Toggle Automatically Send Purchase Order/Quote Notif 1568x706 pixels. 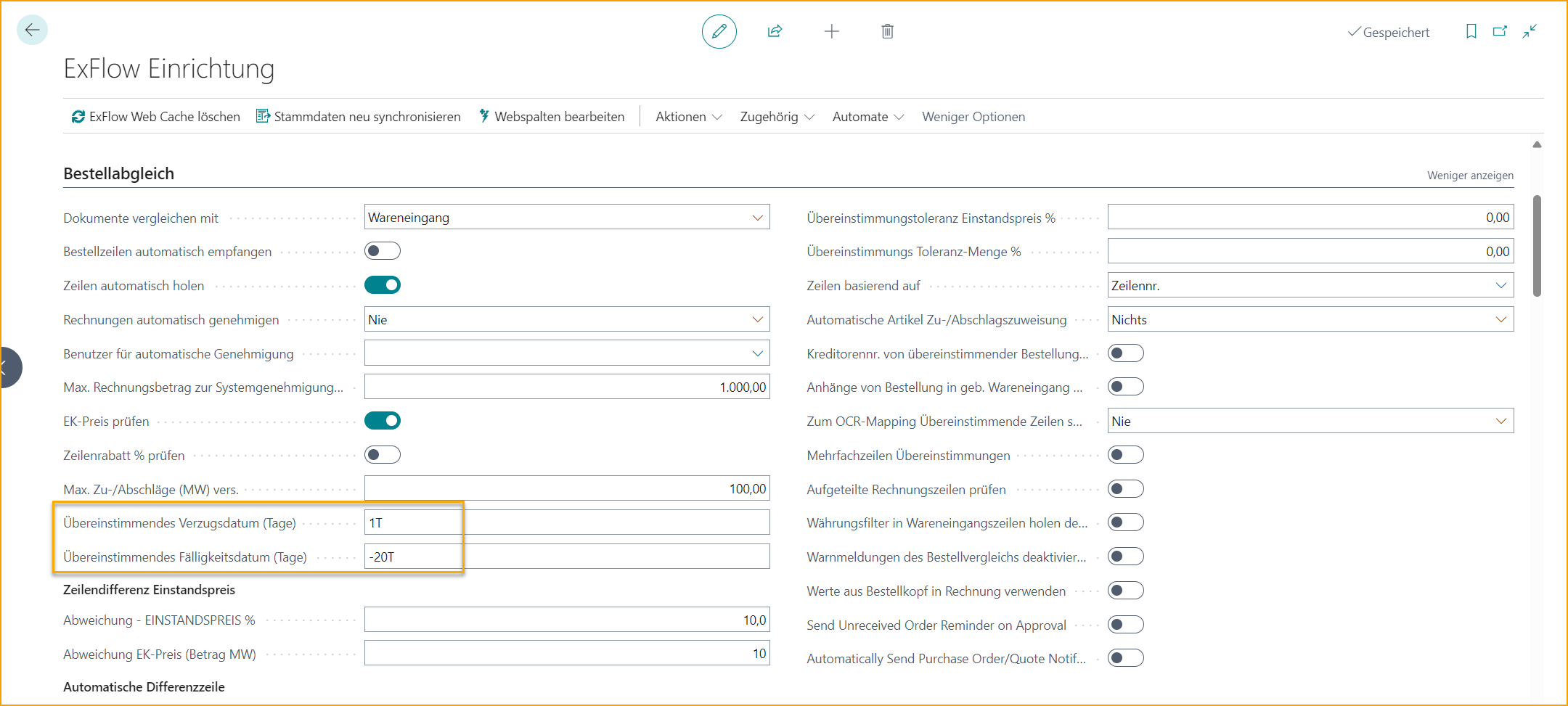point(1126,658)
